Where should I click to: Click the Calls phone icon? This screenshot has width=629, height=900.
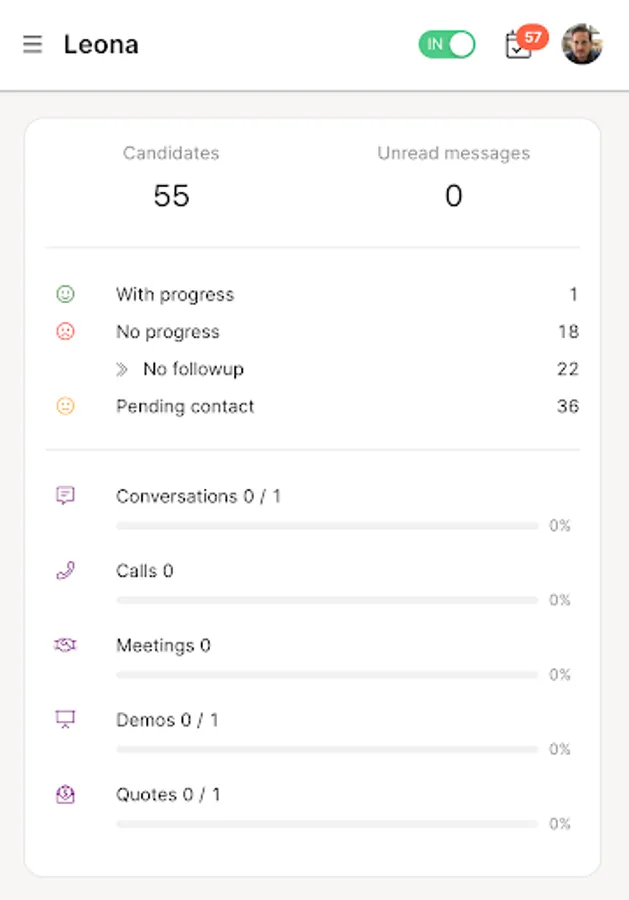tap(65, 571)
